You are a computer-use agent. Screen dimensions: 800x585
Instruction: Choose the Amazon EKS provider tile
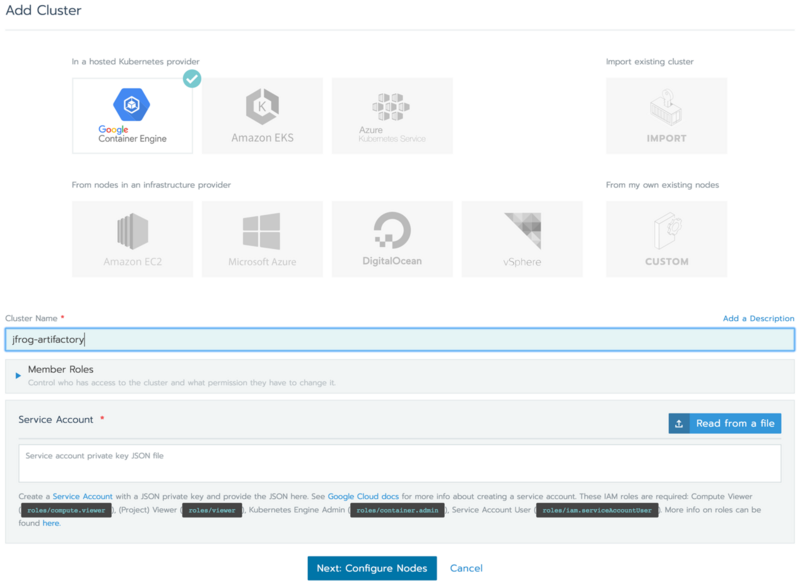coord(262,116)
